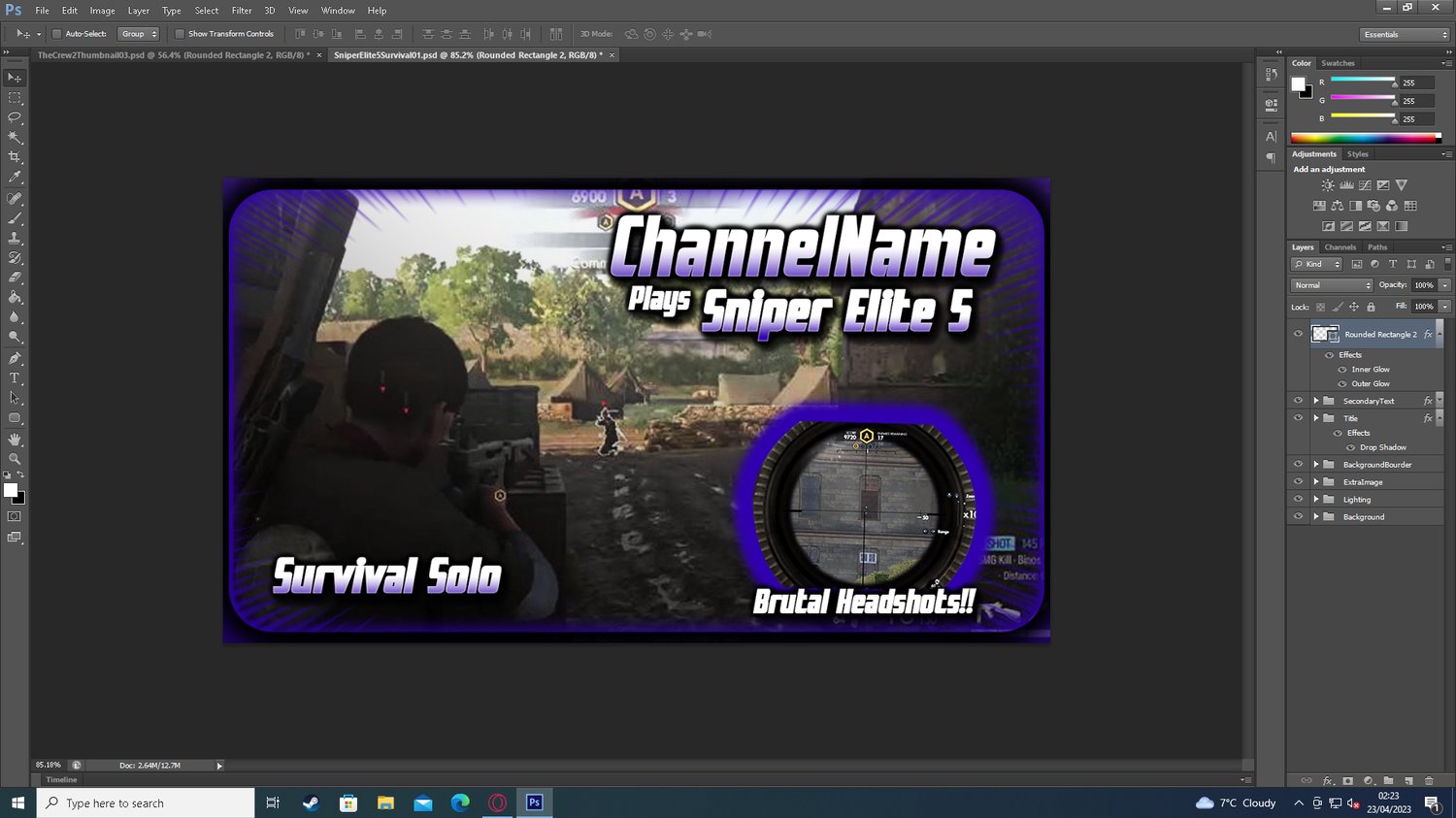Add a Brightness/Contrast adjustment

point(1328,185)
